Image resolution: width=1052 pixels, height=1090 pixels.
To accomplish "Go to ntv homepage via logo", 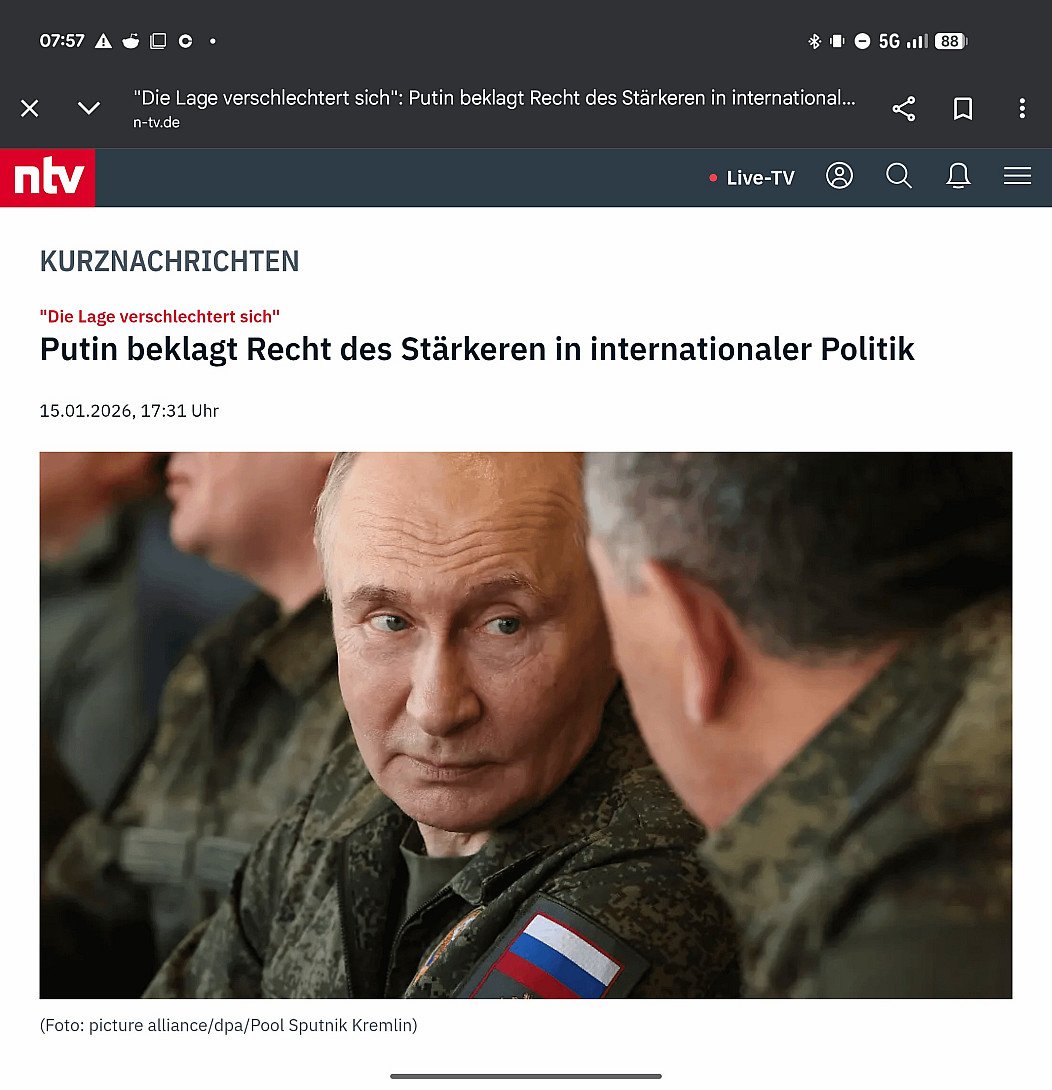I will 48,177.
